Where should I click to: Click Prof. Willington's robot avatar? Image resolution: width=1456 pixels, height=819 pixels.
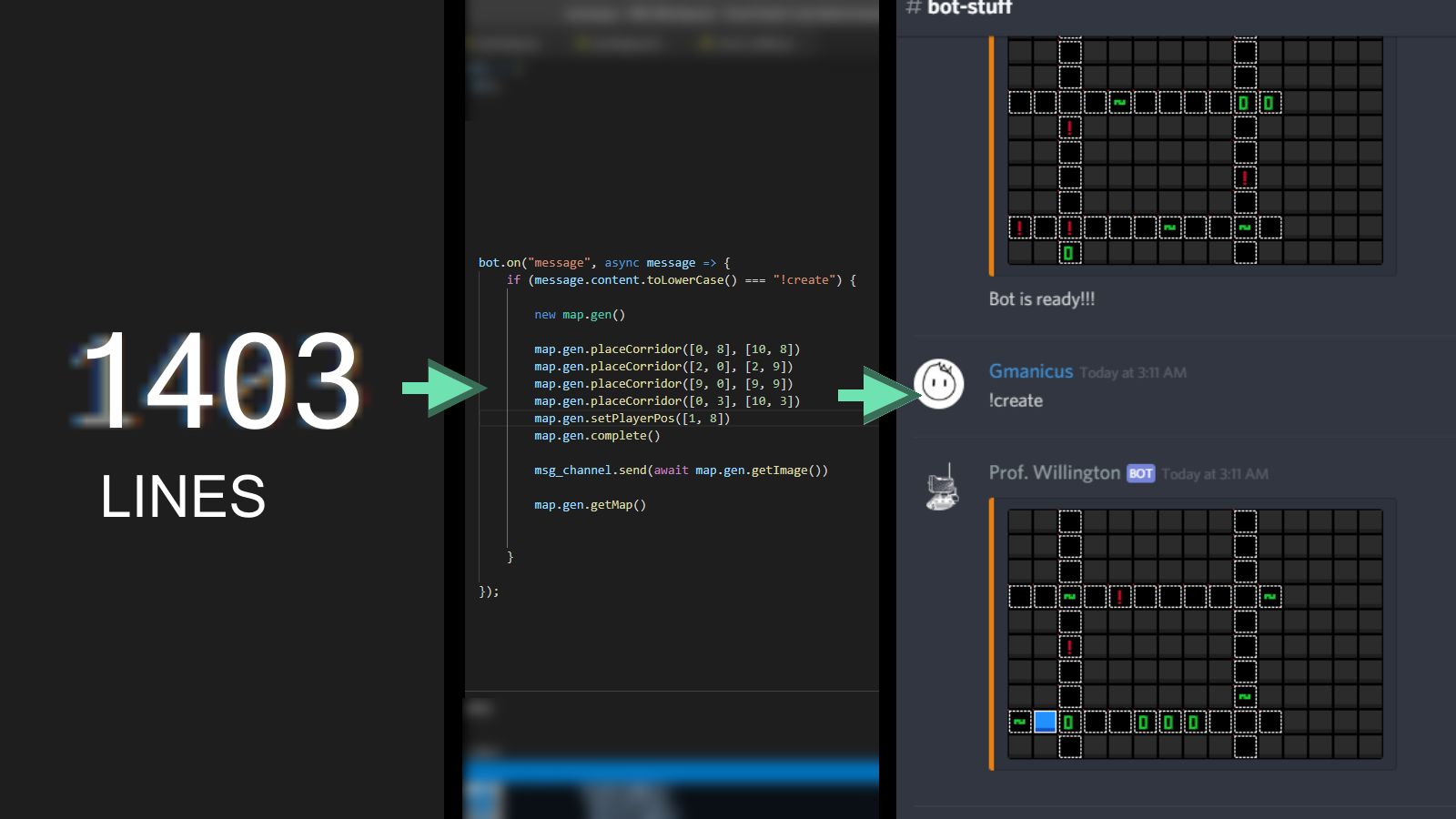coord(942,487)
